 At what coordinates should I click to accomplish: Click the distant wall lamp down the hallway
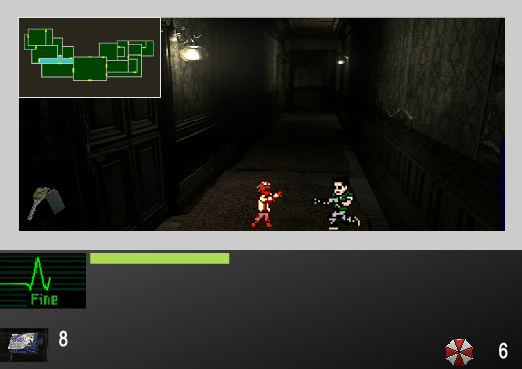(341, 61)
